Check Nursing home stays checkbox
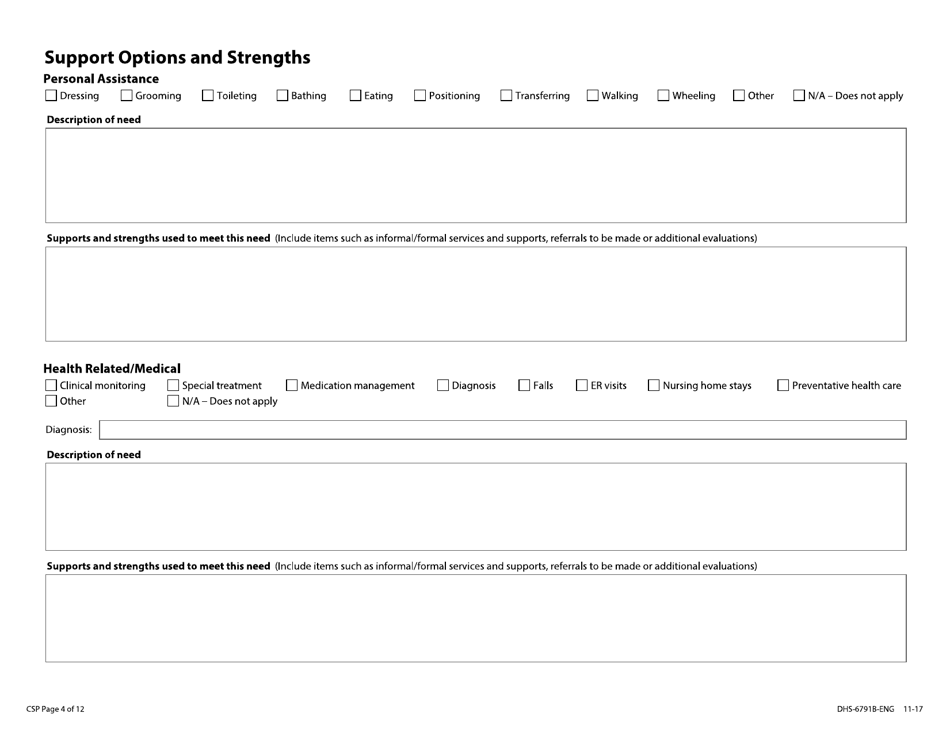 (x=653, y=384)
